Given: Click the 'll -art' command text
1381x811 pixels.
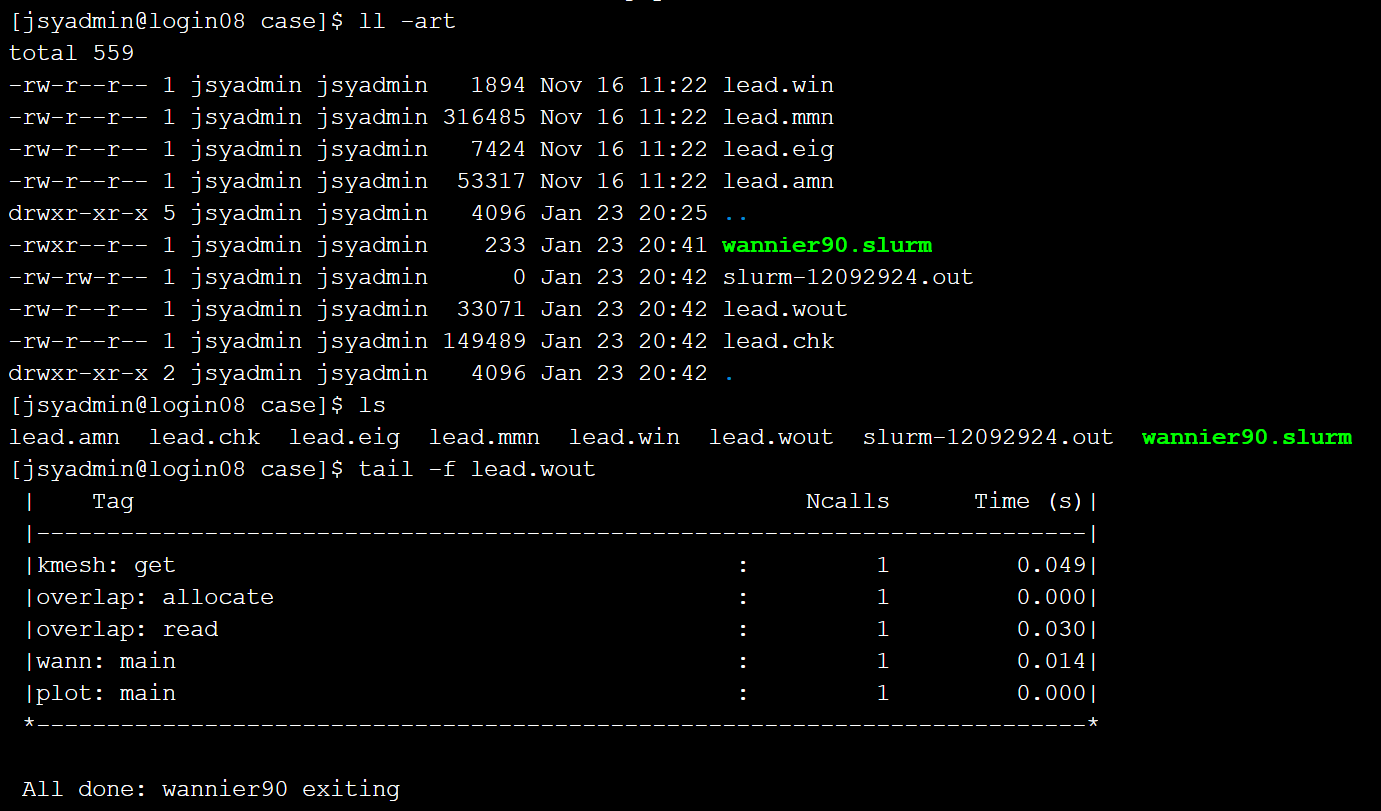Looking at the screenshot, I should [x=406, y=21].
